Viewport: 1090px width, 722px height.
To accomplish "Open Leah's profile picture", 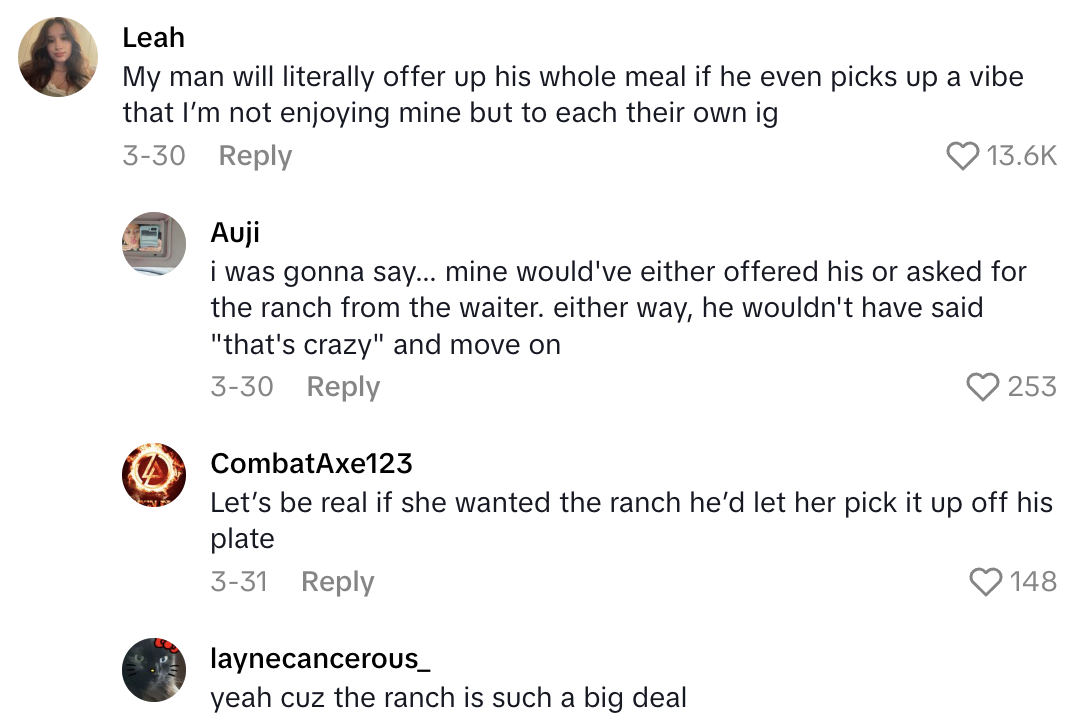I will pyautogui.click(x=58, y=57).
